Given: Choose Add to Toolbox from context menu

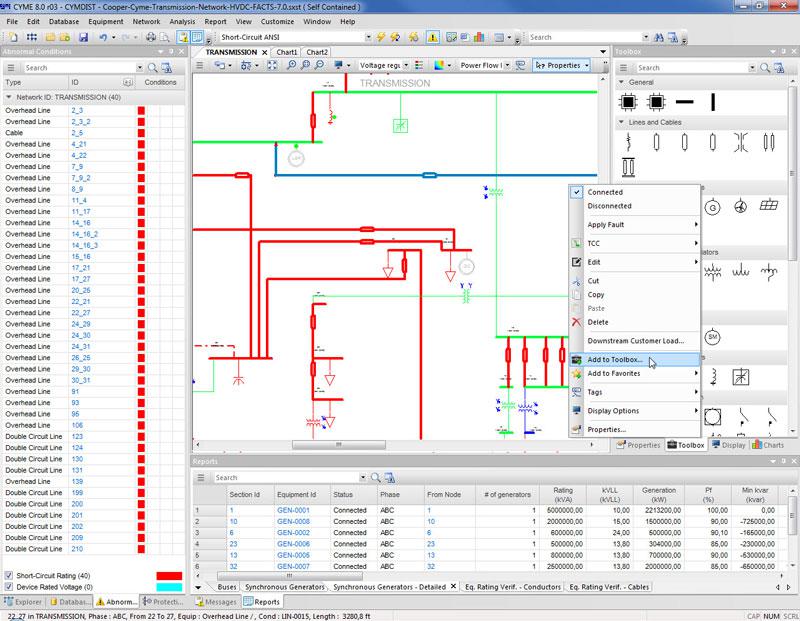Looking at the screenshot, I should tap(615, 359).
